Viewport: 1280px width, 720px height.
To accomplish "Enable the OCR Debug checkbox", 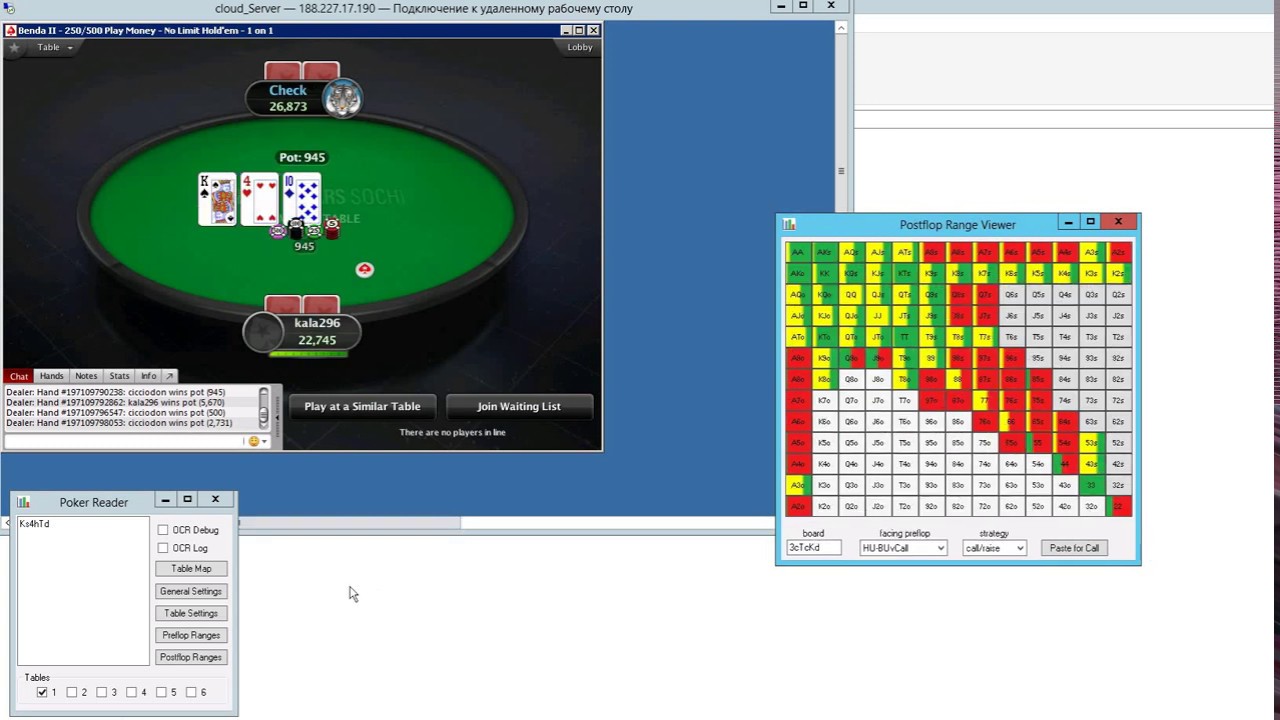I will pos(163,530).
